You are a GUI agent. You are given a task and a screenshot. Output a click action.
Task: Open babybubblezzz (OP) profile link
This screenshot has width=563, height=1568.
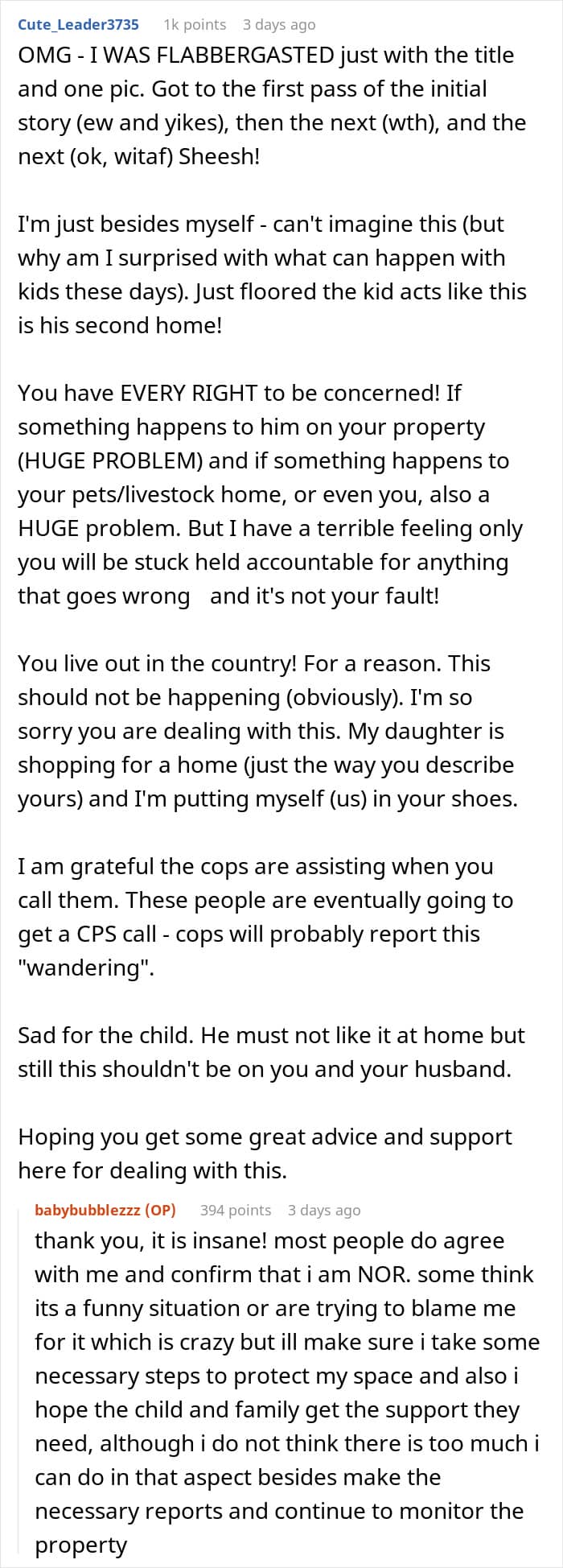105,1210
